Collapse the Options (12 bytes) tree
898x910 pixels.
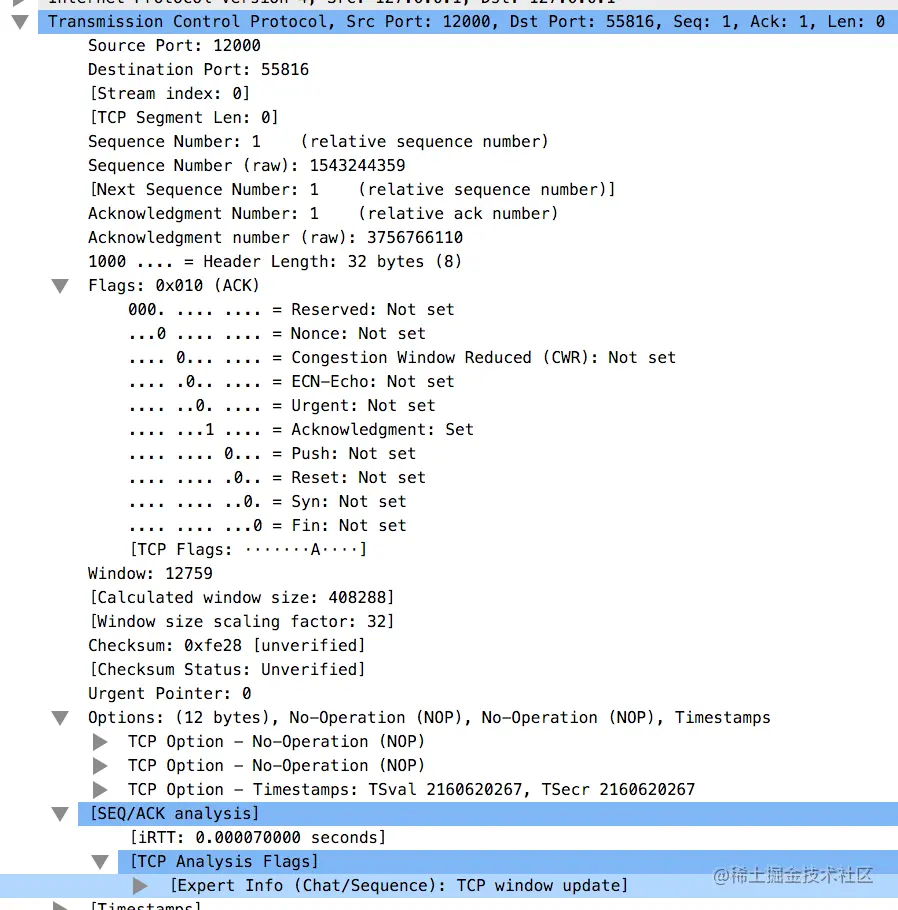[x=60, y=718]
